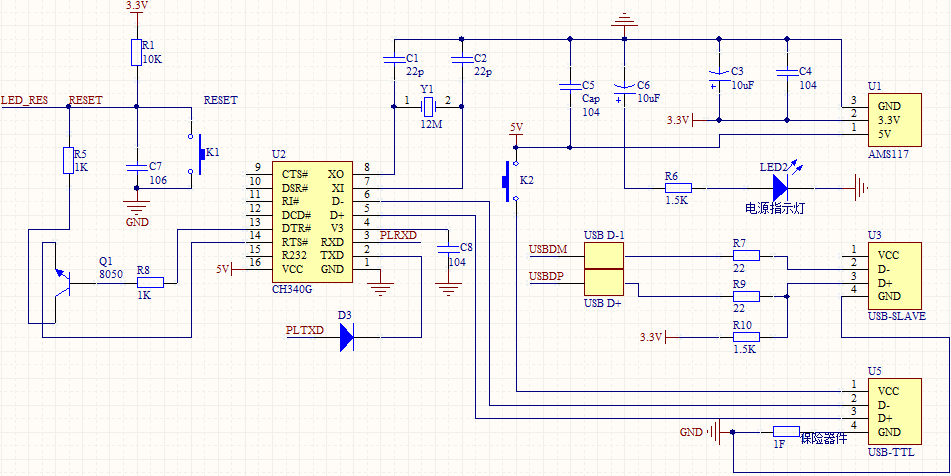Select the PLRXD net label

pos(399,235)
